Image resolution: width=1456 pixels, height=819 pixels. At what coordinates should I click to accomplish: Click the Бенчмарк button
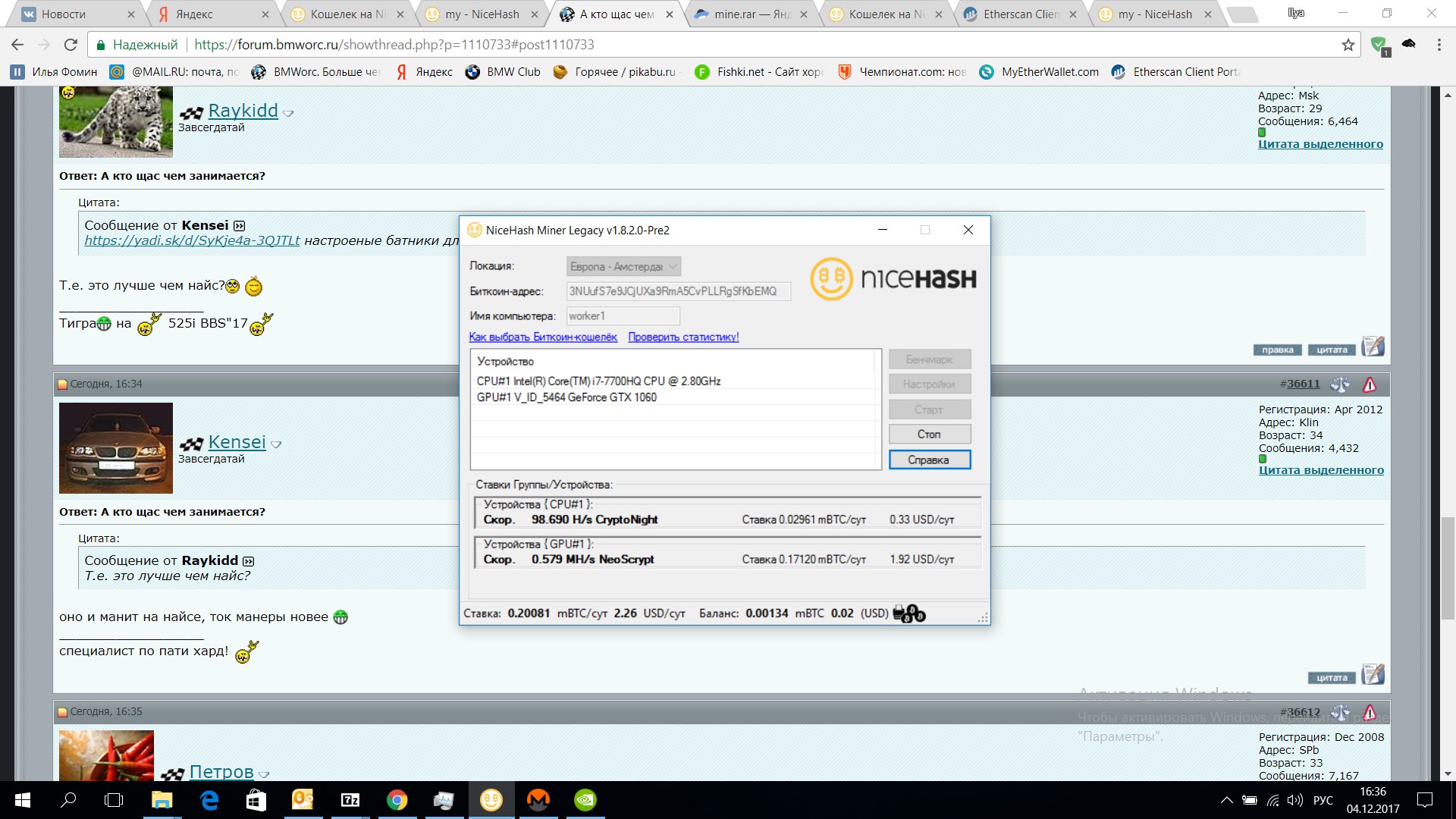point(930,359)
